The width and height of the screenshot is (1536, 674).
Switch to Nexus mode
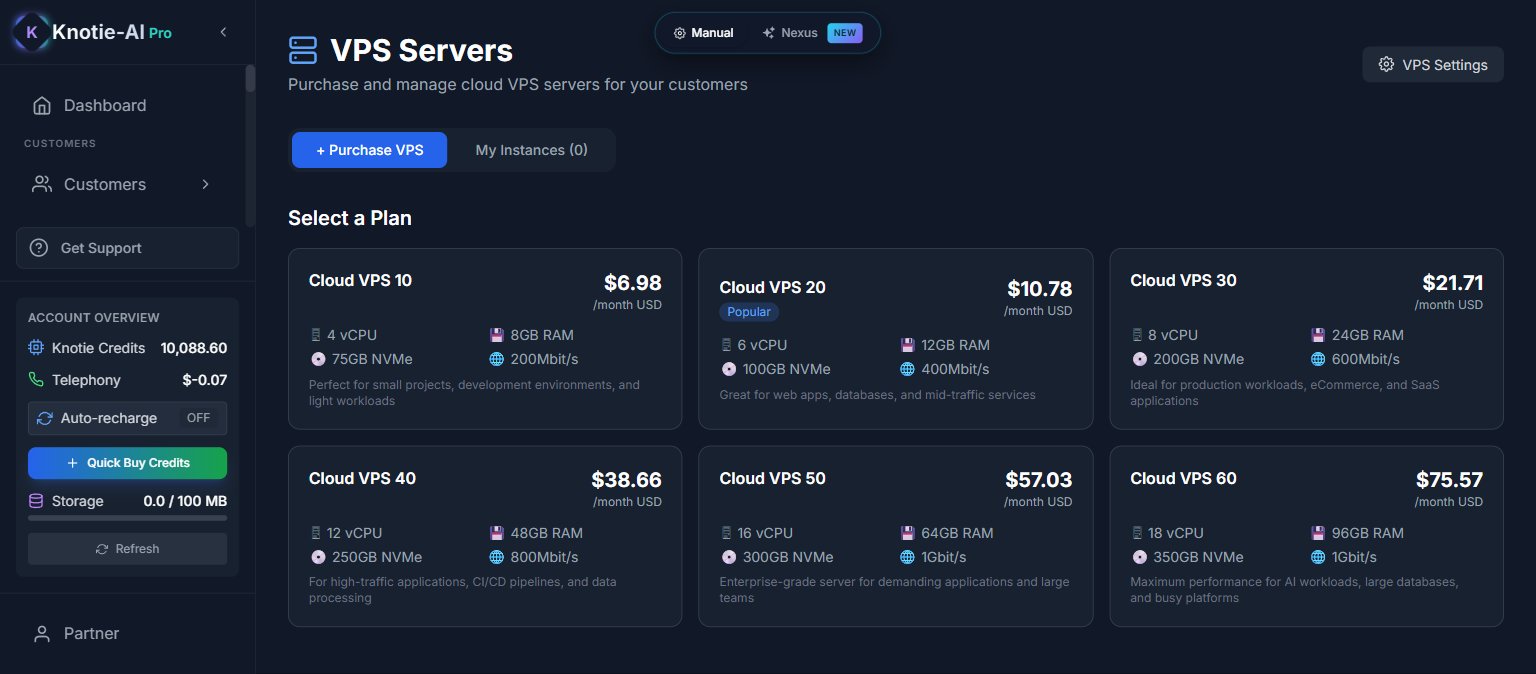[x=810, y=32]
